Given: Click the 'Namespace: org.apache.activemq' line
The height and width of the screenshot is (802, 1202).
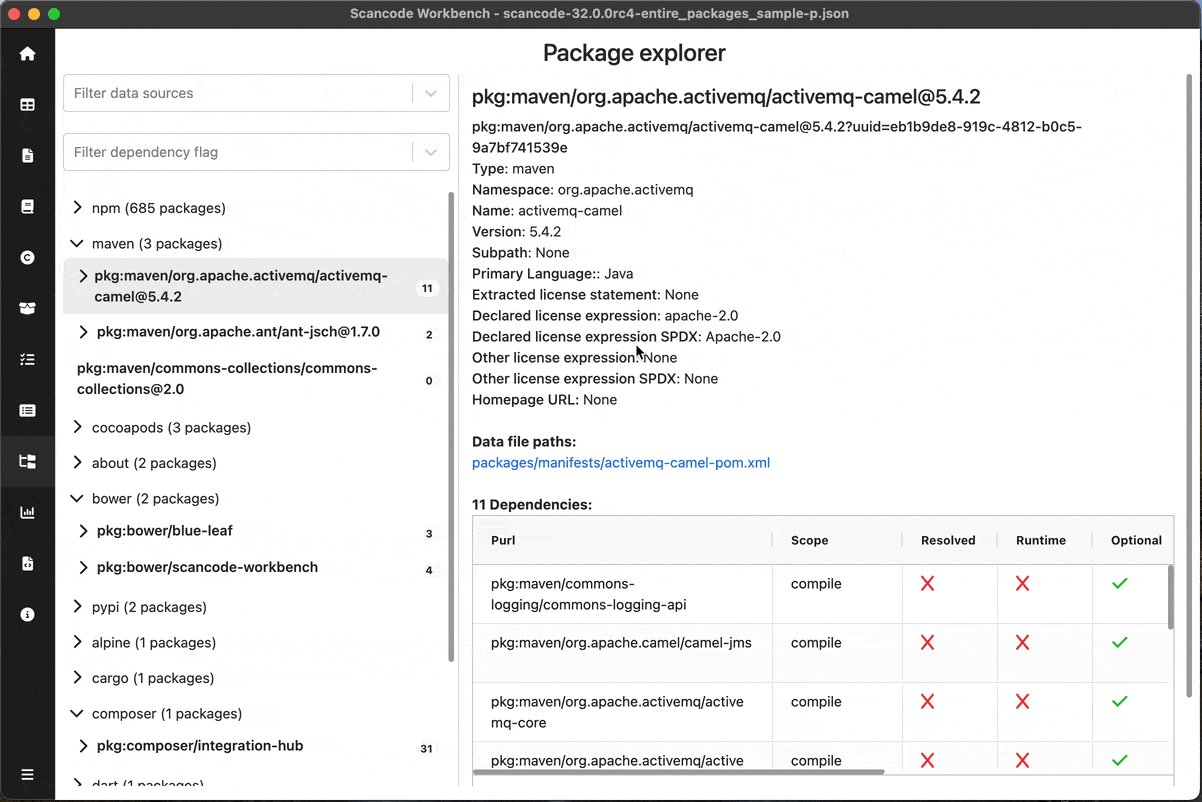Looking at the screenshot, I should click(583, 190).
